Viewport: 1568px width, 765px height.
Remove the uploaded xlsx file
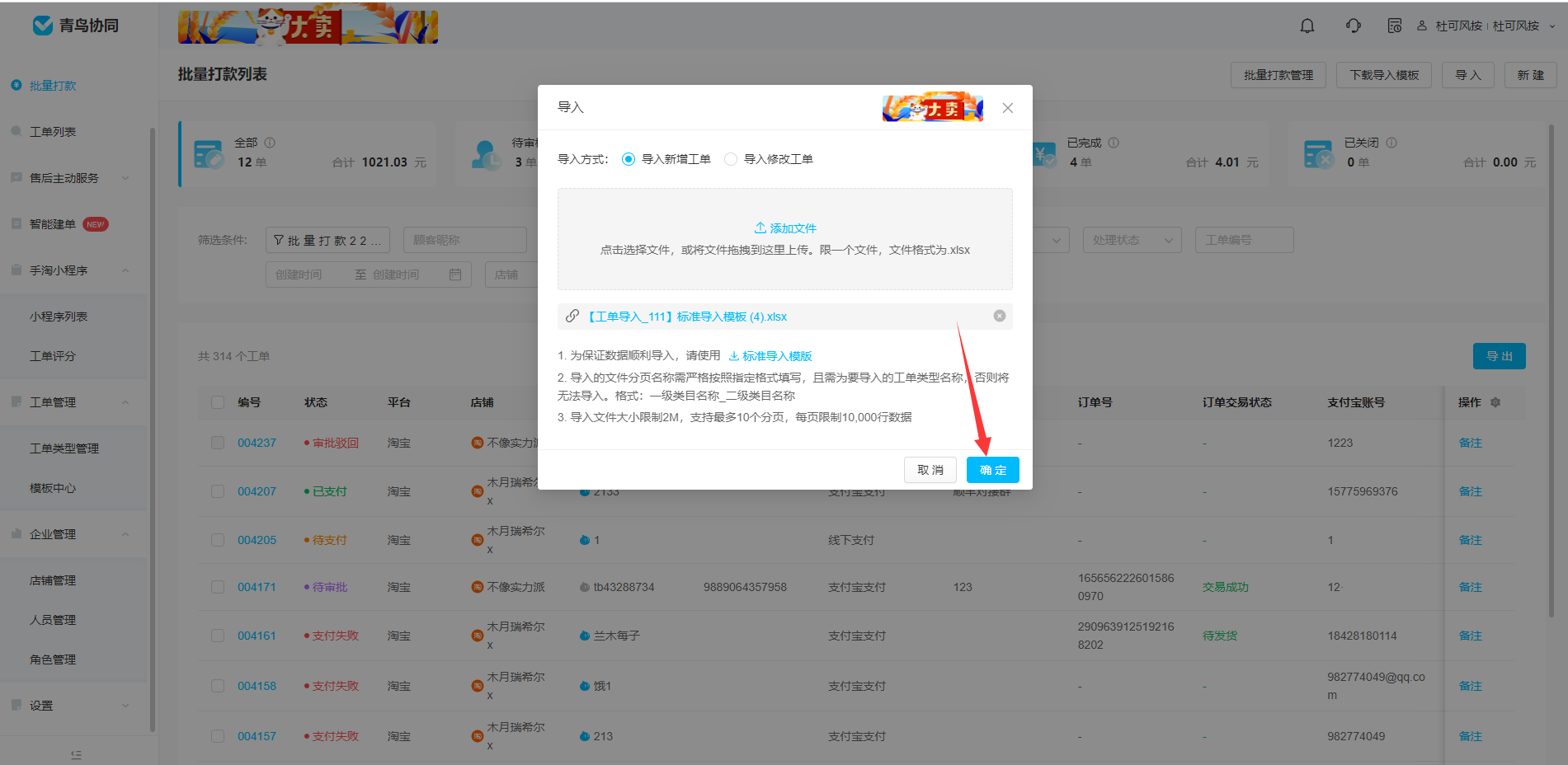(x=1000, y=316)
